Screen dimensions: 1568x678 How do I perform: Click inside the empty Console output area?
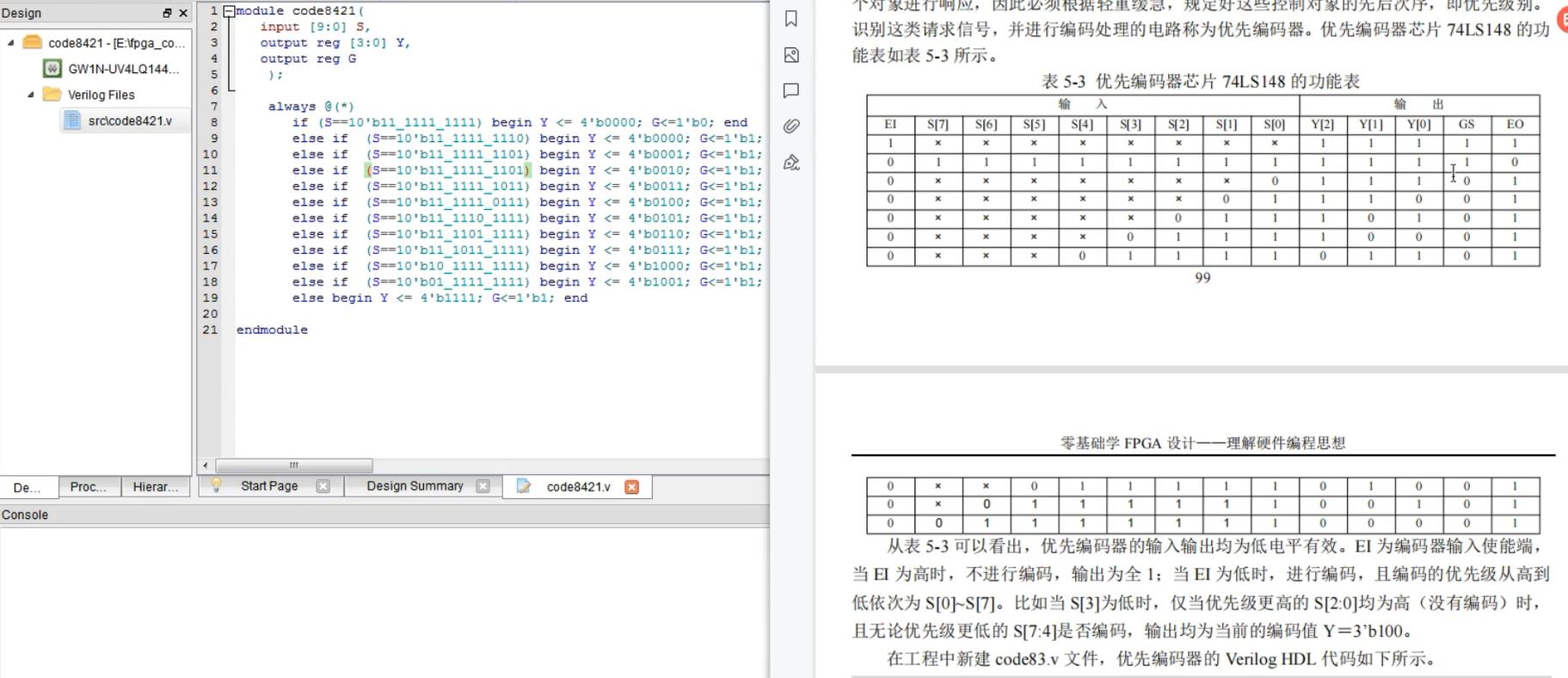(384, 602)
